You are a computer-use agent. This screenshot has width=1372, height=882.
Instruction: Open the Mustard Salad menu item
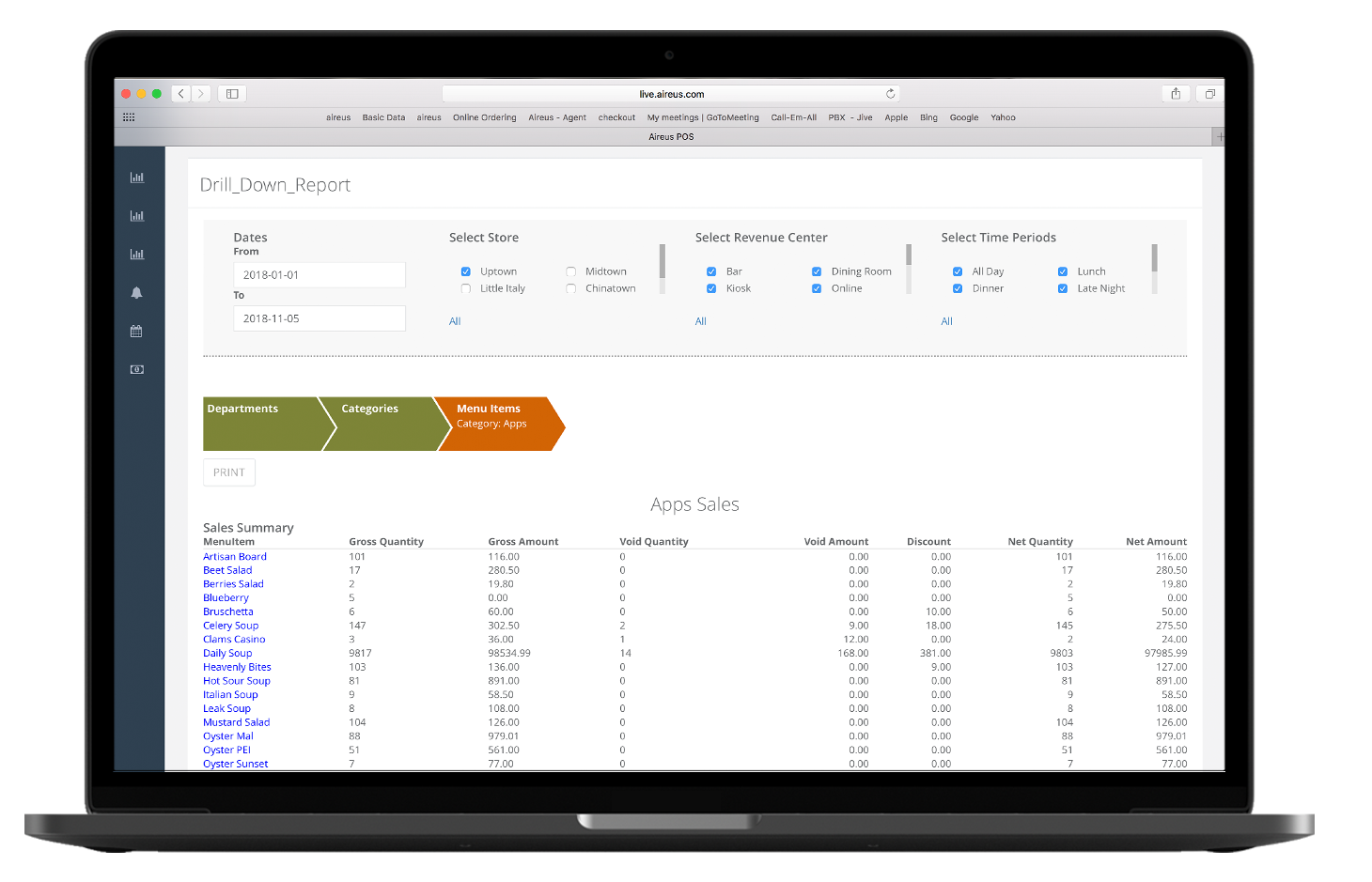pyautogui.click(x=237, y=722)
